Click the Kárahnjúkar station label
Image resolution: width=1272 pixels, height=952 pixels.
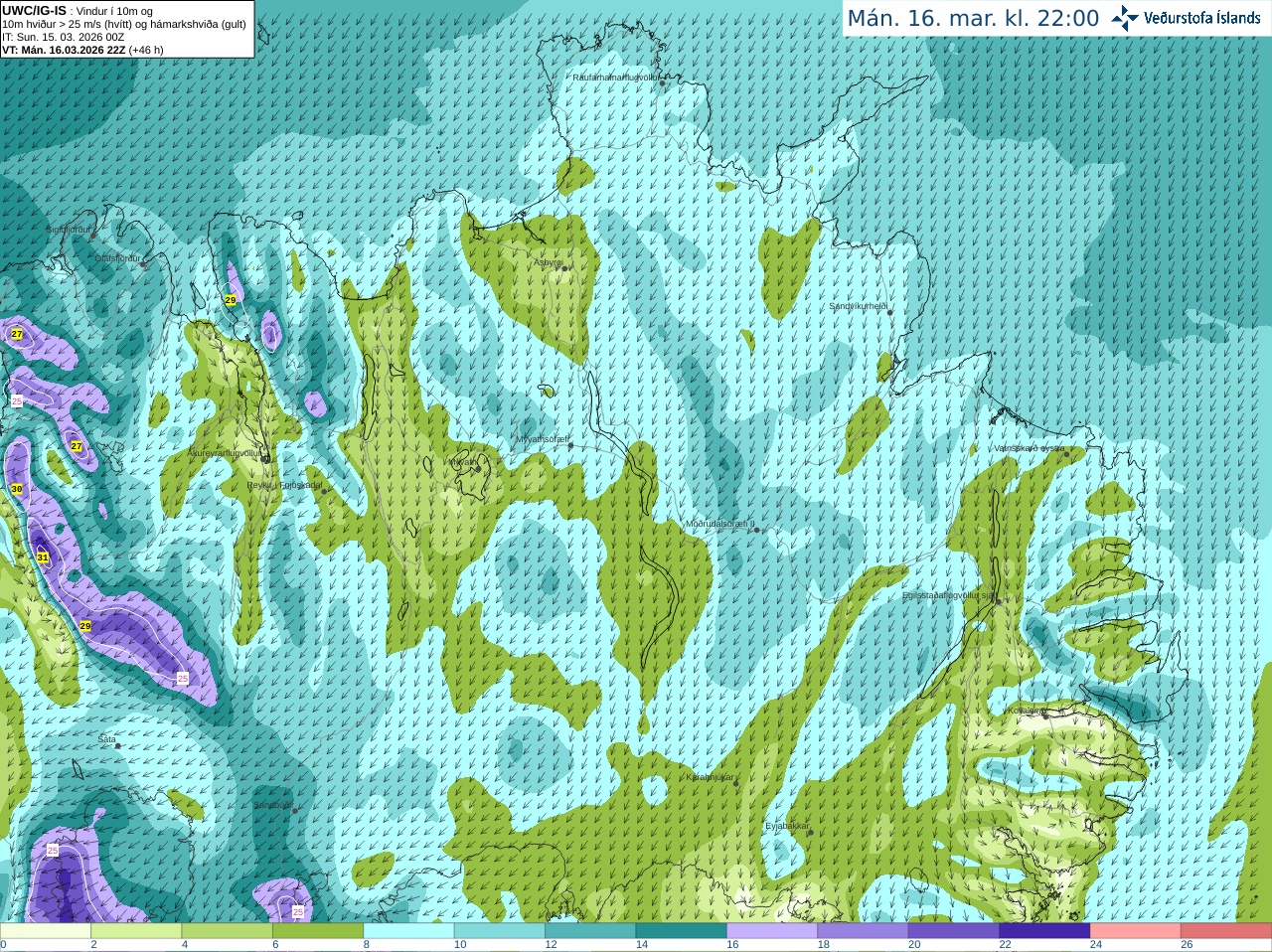[x=711, y=777]
